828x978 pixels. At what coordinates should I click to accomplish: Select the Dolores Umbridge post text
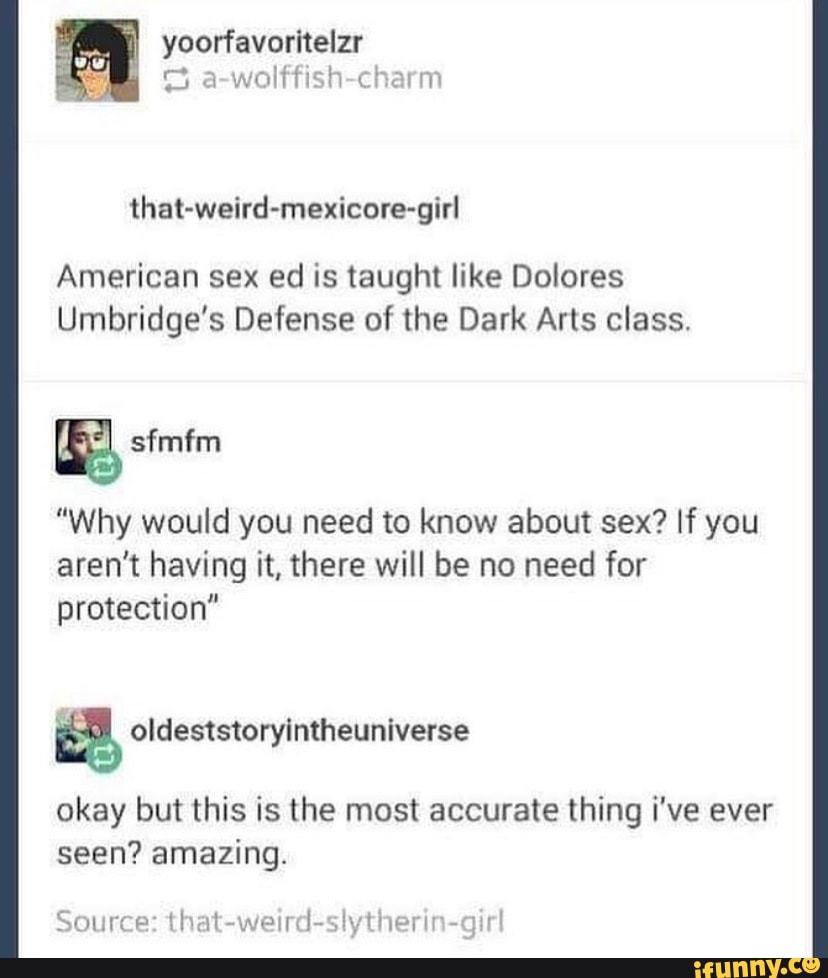(374, 298)
